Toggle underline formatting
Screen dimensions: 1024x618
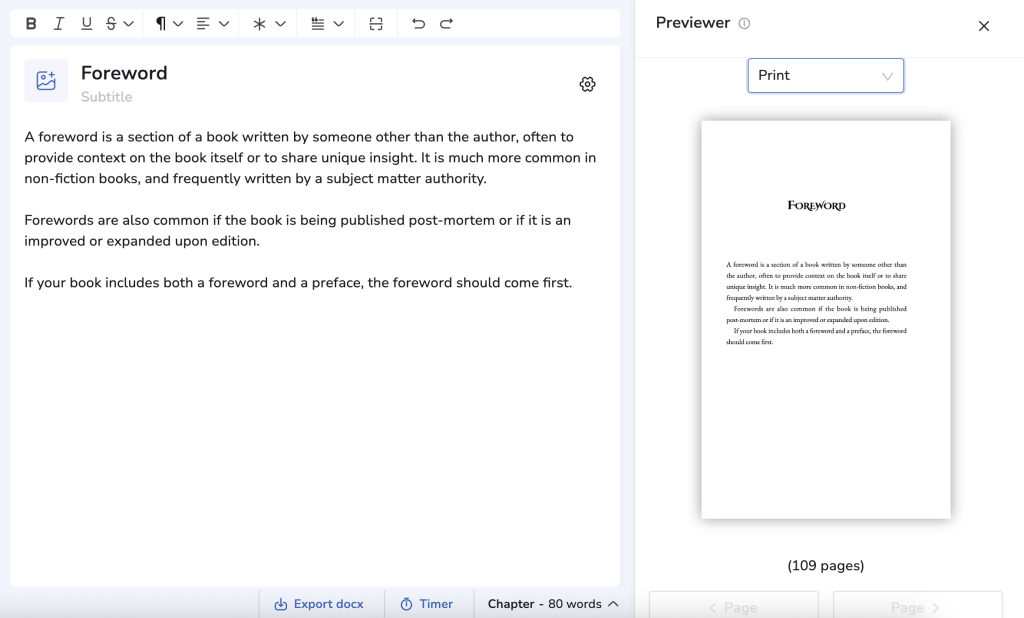tap(86, 24)
